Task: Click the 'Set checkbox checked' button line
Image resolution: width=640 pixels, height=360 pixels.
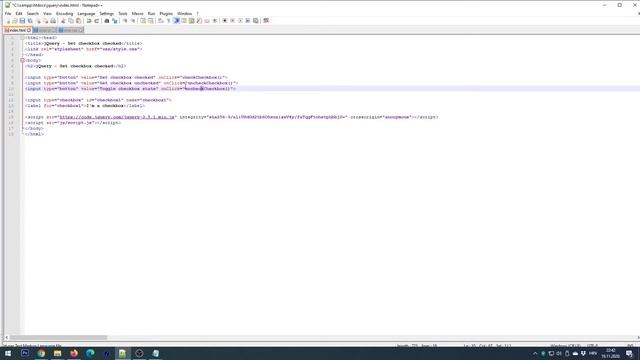Action: (x=126, y=77)
